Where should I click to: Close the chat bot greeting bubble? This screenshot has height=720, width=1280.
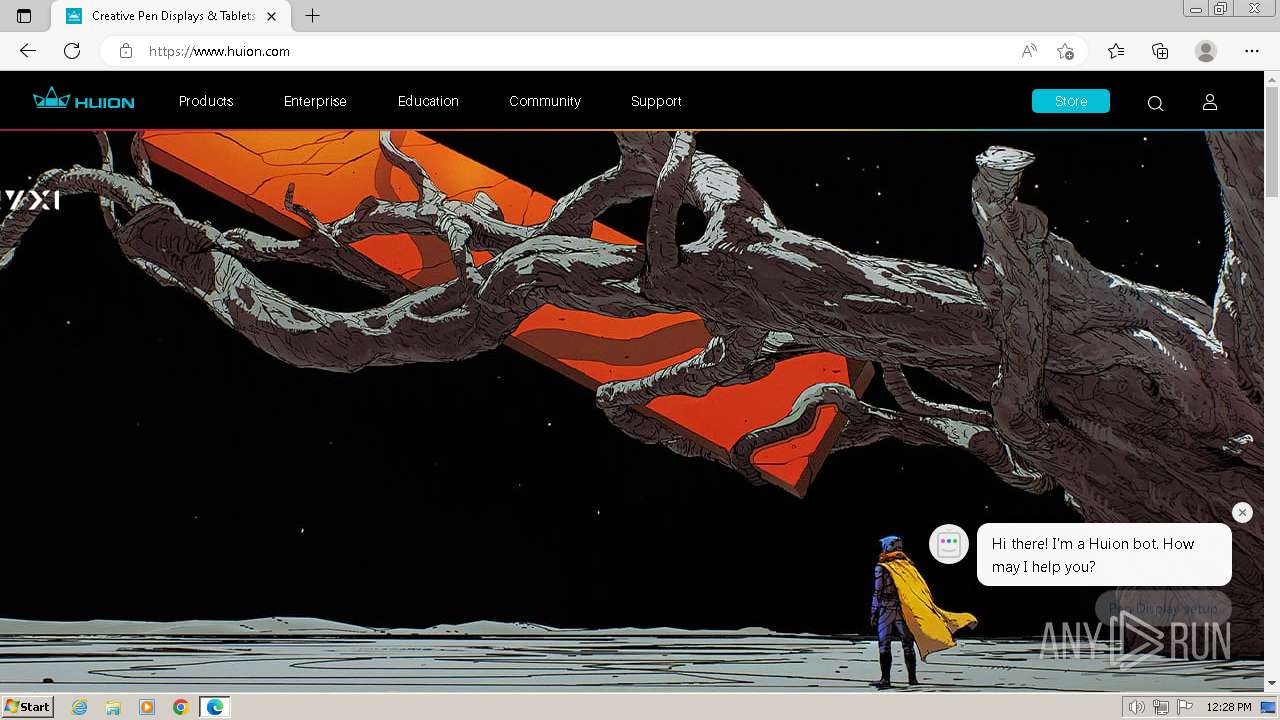click(1242, 512)
